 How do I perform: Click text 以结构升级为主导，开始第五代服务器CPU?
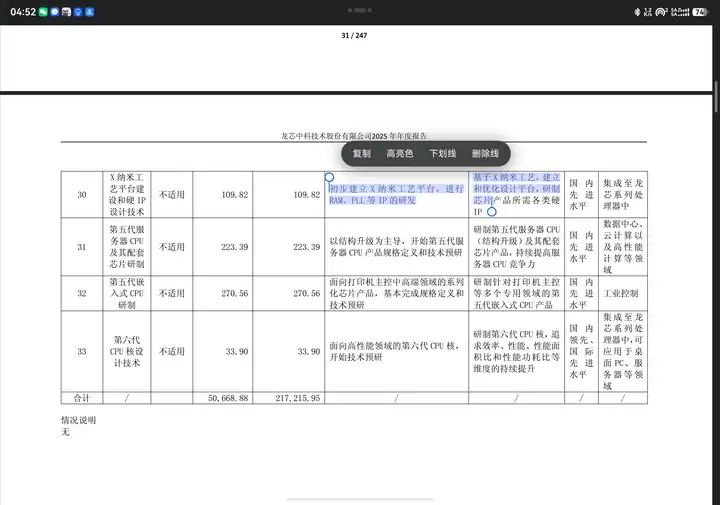[397, 247]
